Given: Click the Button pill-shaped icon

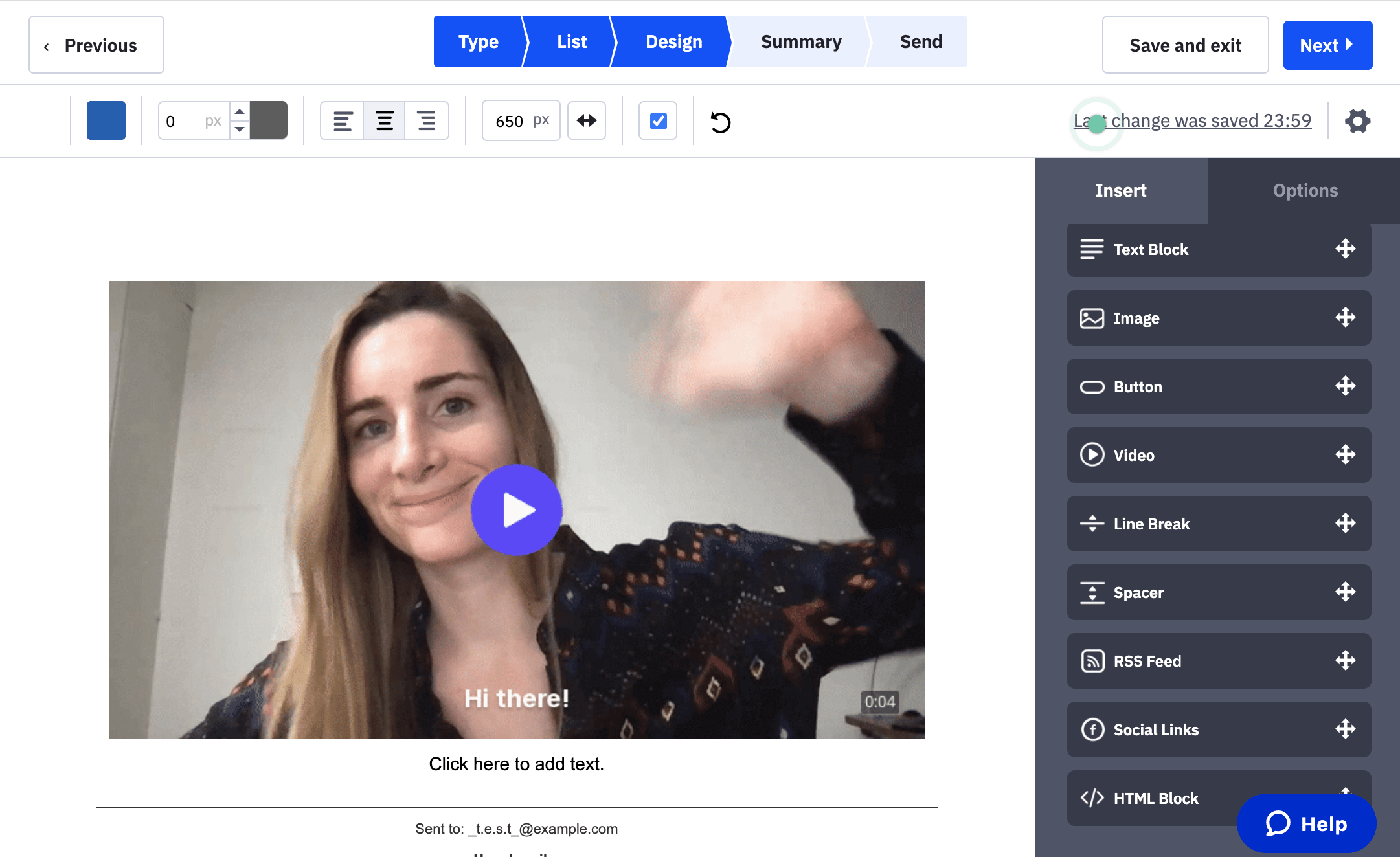Looking at the screenshot, I should (1092, 387).
